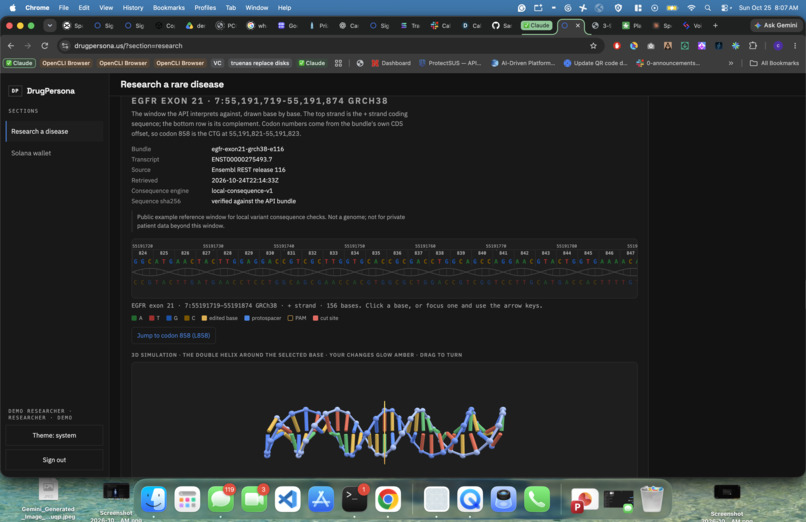Open the App Store from Dock
The width and height of the screenshot is (806, 522).
point(321,499)
